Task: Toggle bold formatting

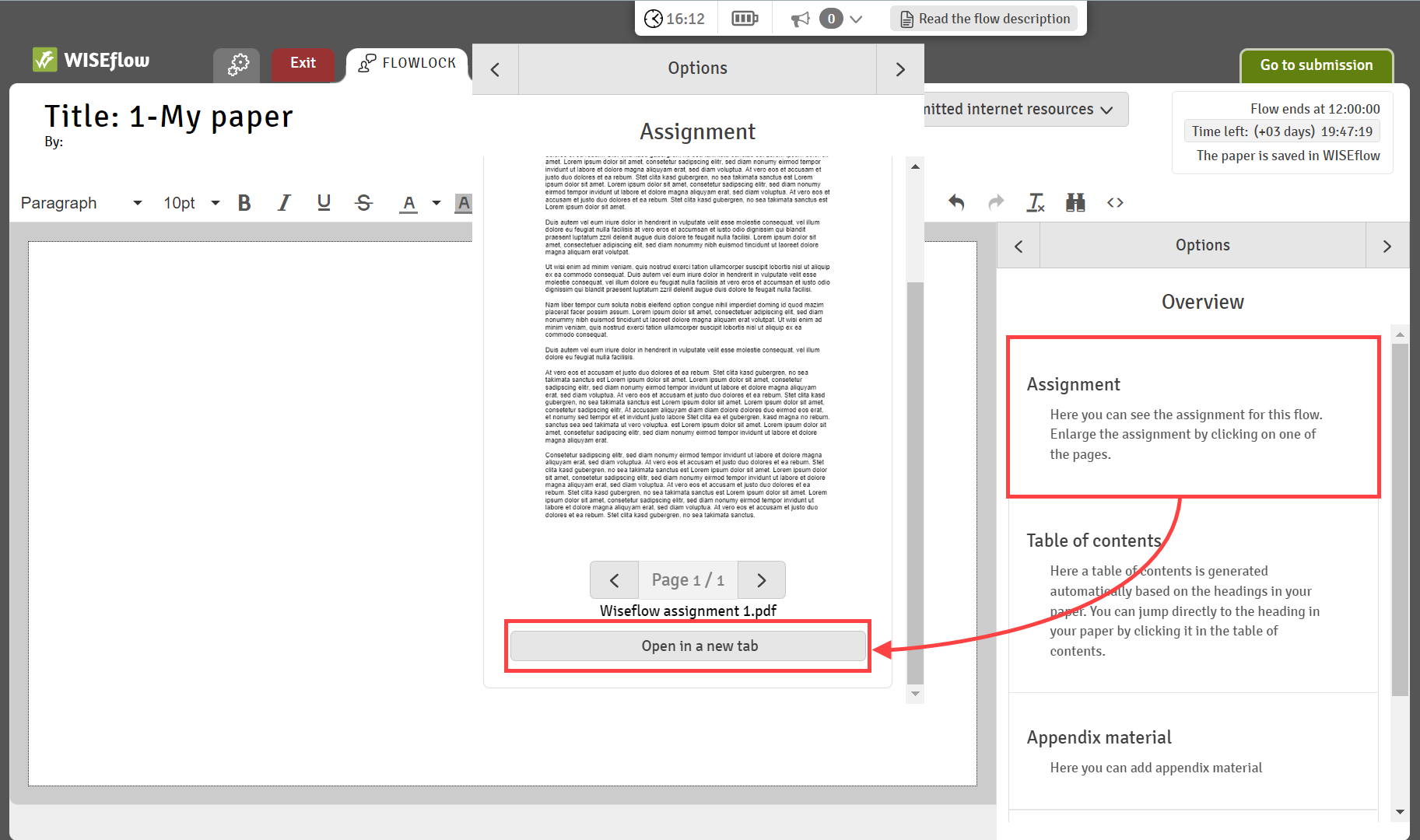Action: pyautogui.click(x=244, y=203)
